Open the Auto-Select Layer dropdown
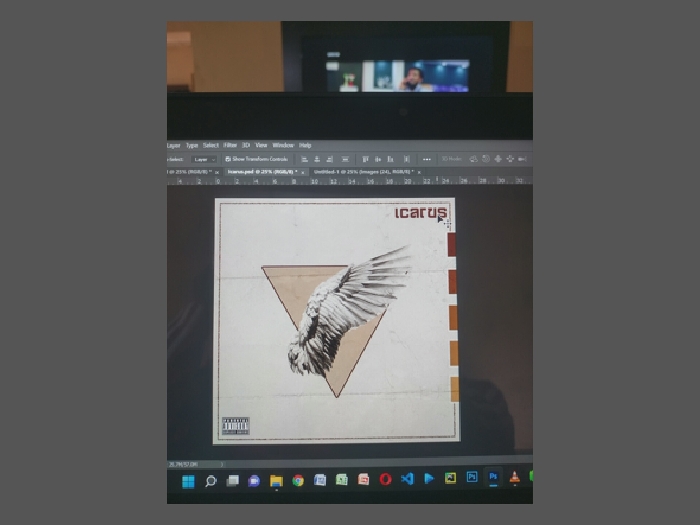Image resolution: width=700 pixels, height=525 pixels. pyautogui.click(x=204, y=159)
